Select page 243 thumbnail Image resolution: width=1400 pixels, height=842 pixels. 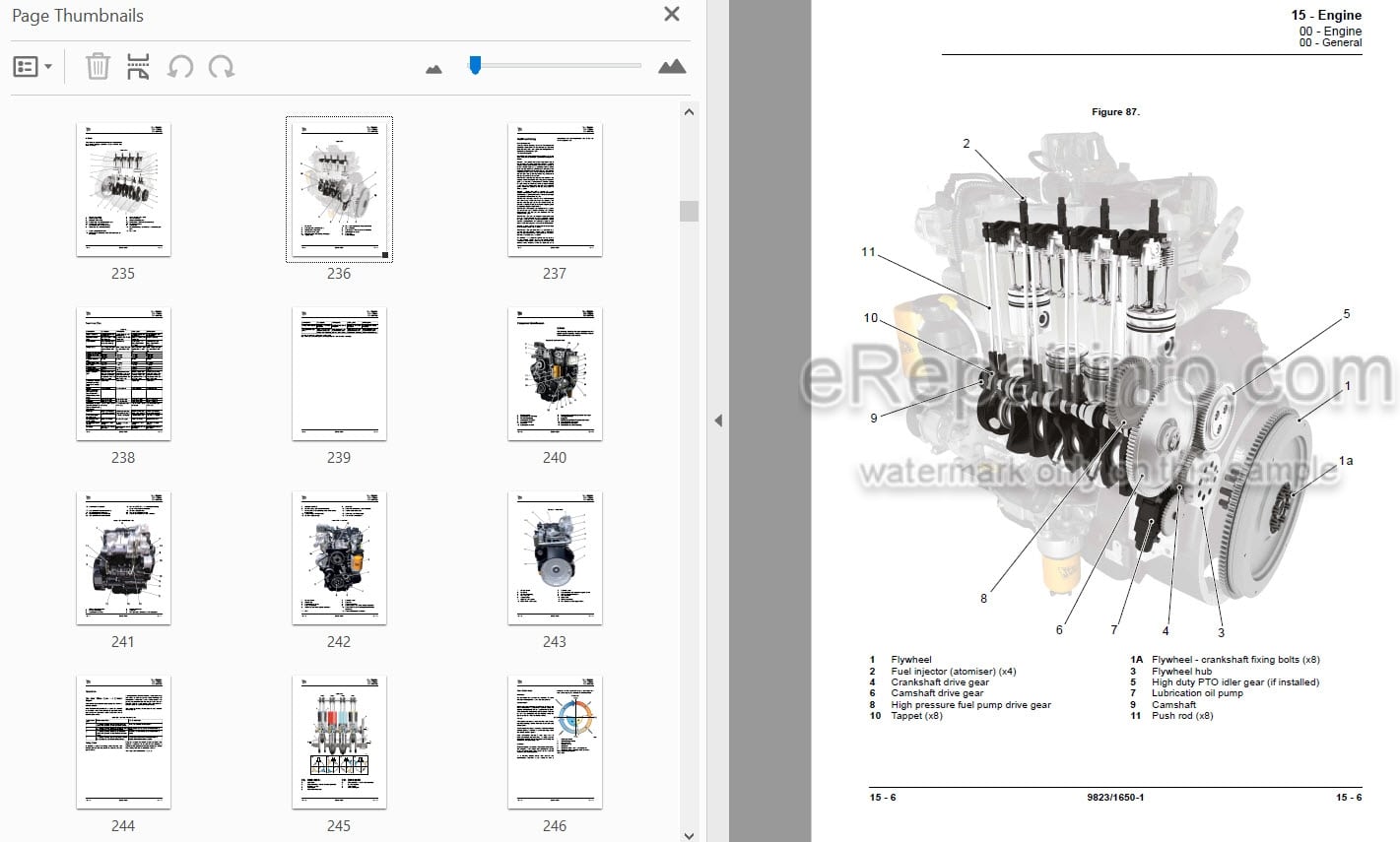(x=555, y=557)
